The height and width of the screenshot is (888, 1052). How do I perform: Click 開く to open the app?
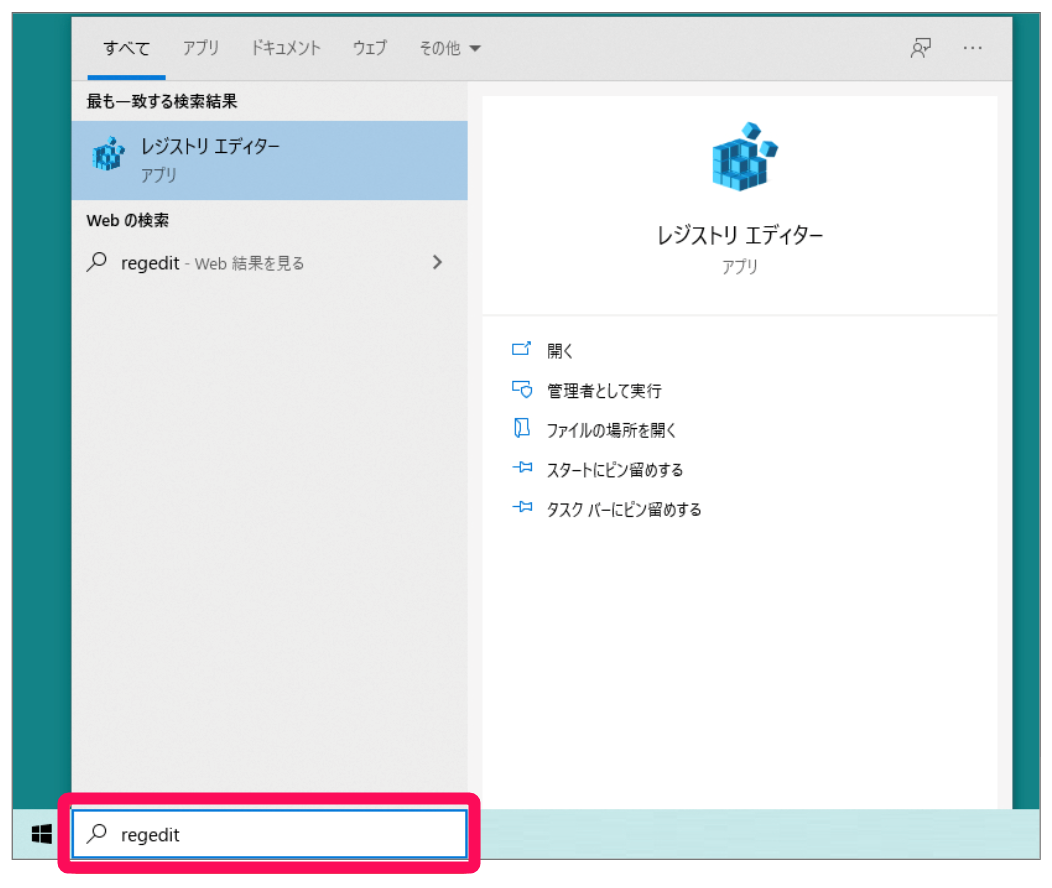[560, 351]
